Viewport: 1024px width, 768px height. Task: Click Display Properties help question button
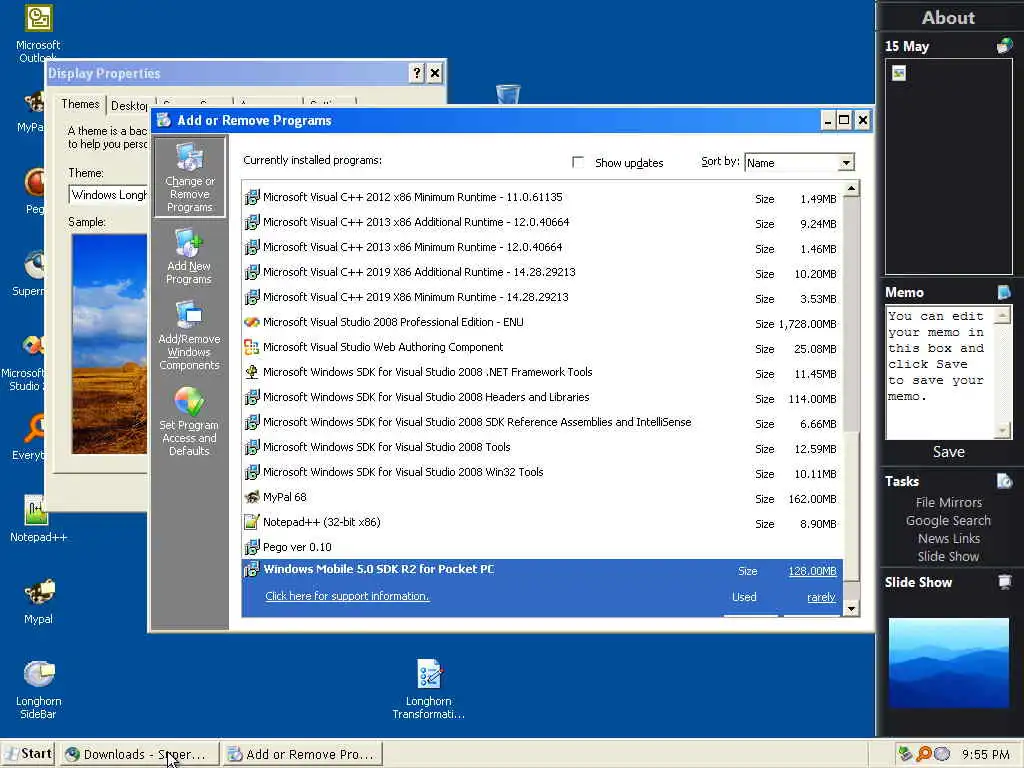(417, 73)
